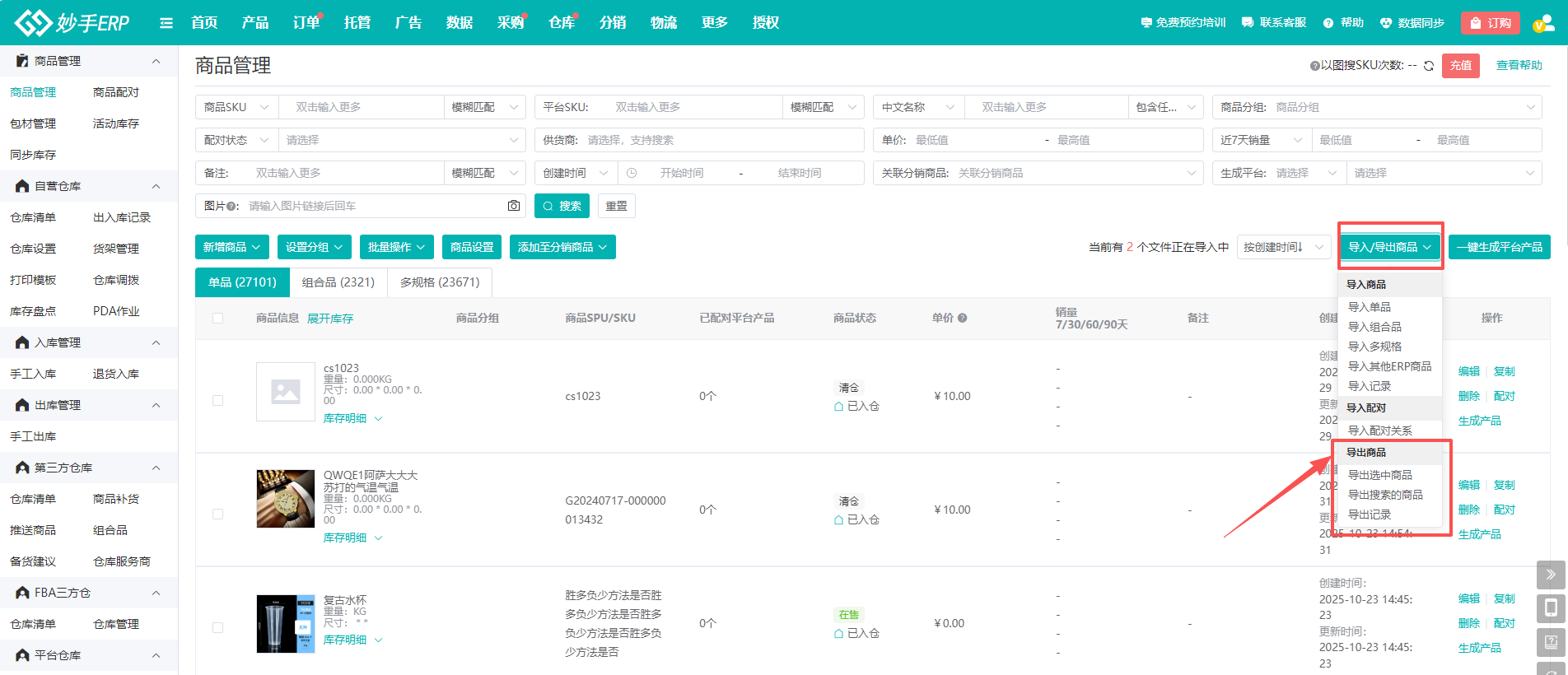
Task: Choose 导出搜索的商品 from the menu
Action: [x=1385, y=495]
